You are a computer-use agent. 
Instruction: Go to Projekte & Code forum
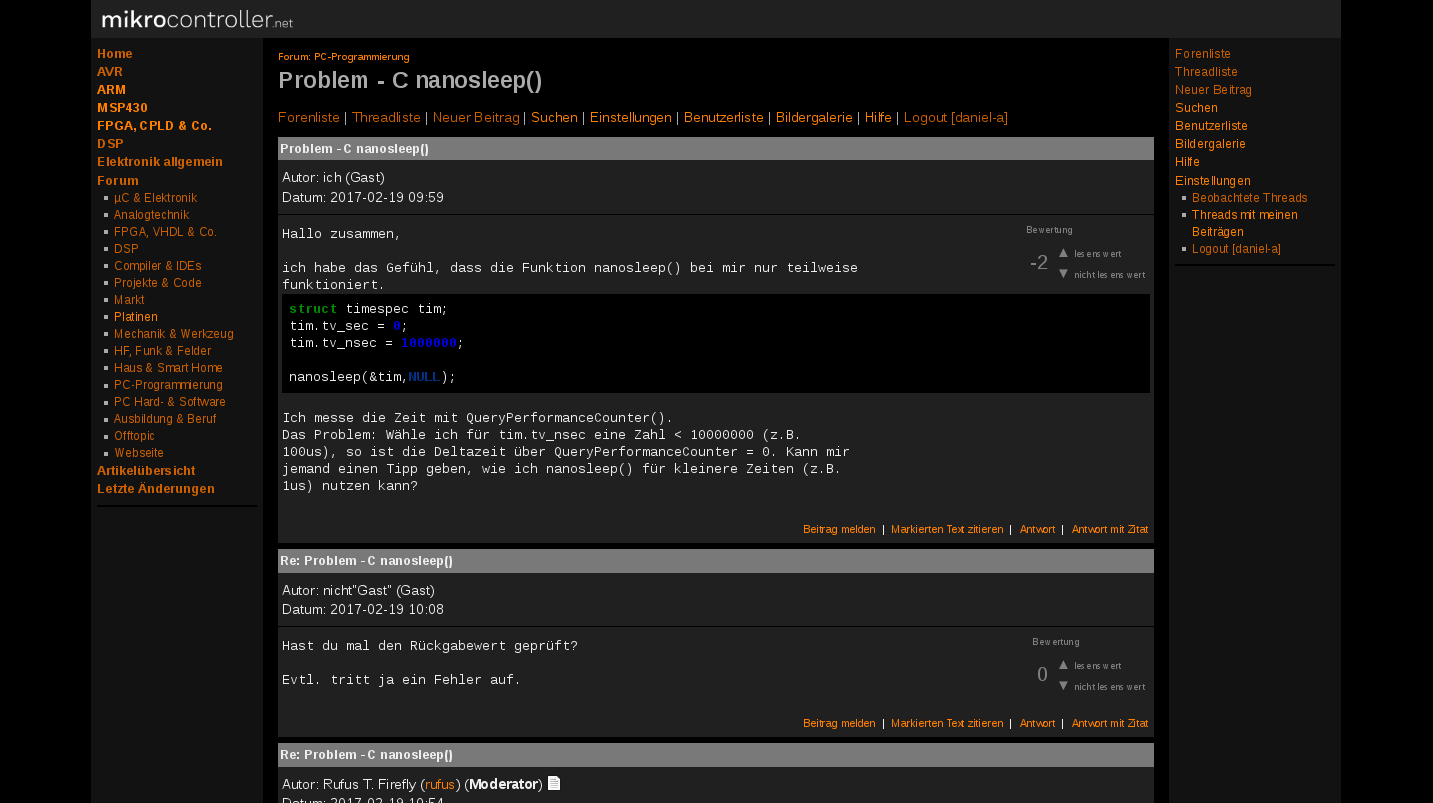[158, 283]
